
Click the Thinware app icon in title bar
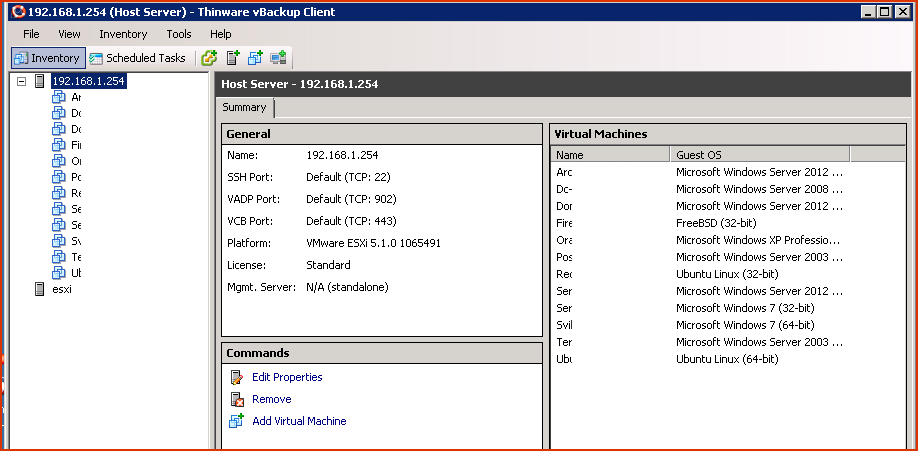(19, 11)
